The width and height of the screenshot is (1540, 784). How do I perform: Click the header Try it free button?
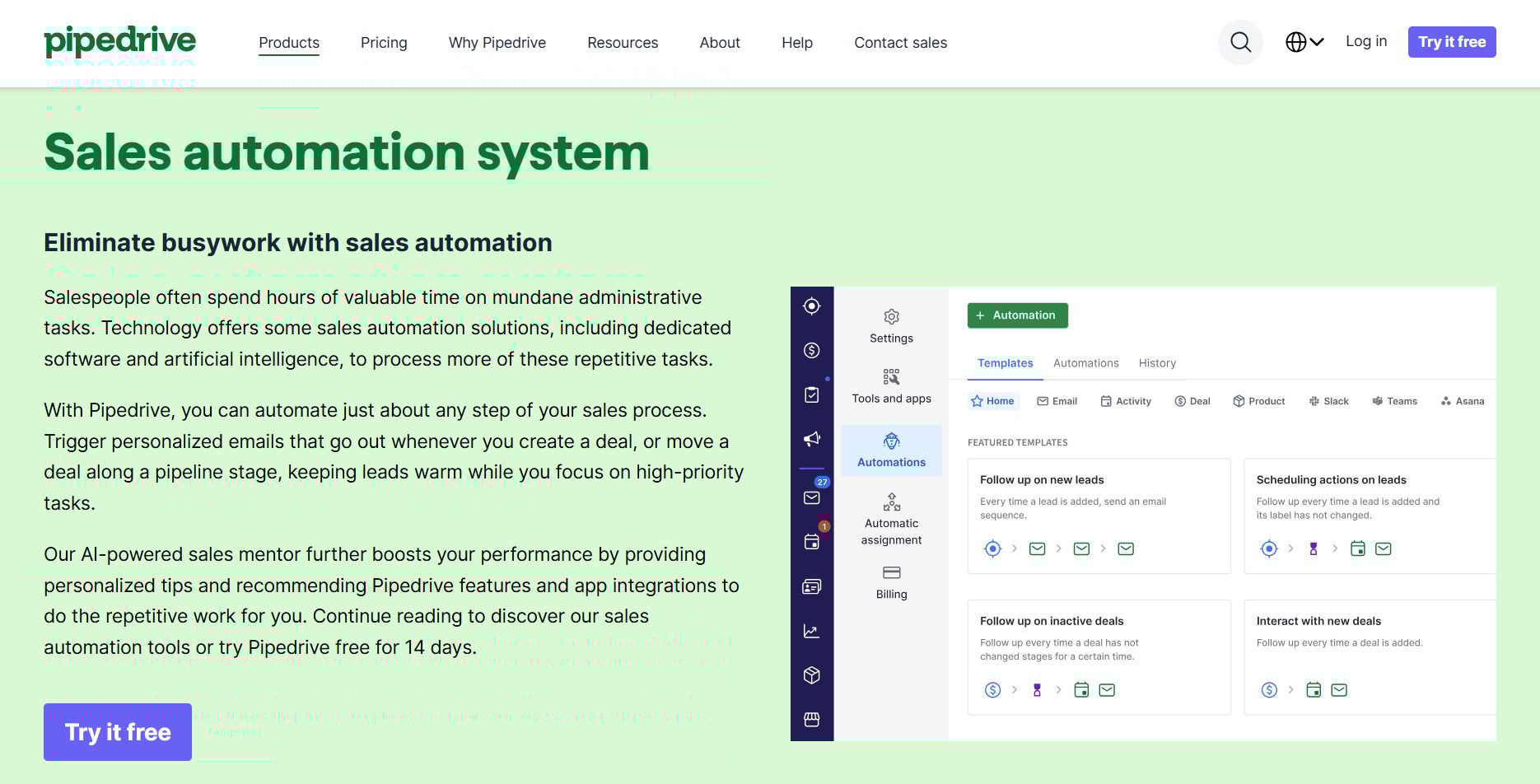pos(1452,42)
